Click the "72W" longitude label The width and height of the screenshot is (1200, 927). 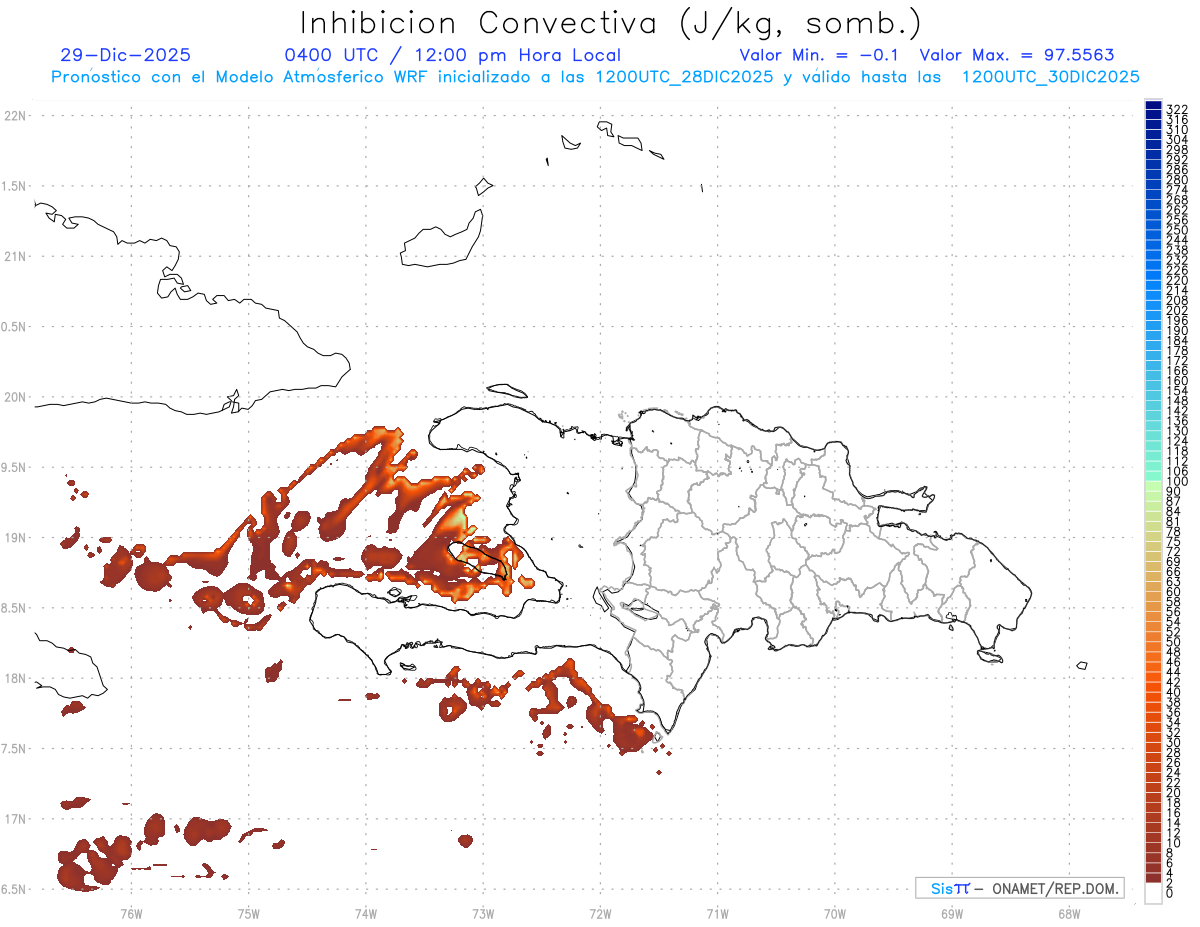600,913
